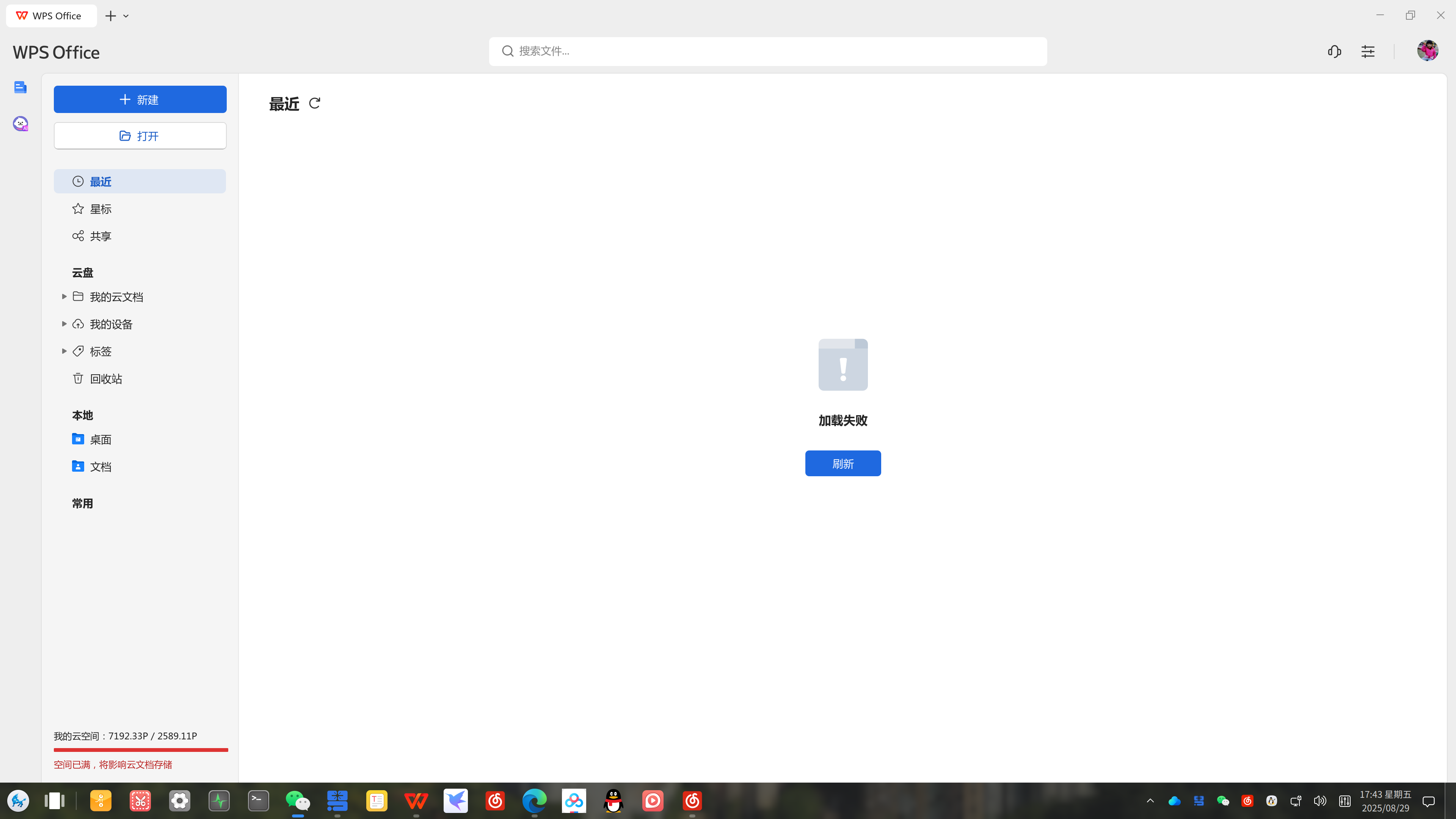Click the refresh icon beside 最近 heading
Image resolution: width=1456 pixels, height=819 pixels.
[x=315, y=104]
